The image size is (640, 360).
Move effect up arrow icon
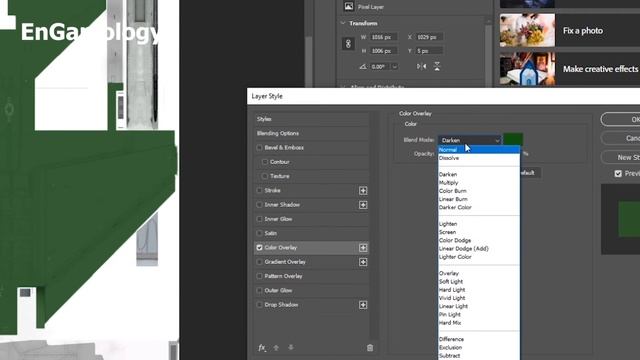[x=276, y=348]
